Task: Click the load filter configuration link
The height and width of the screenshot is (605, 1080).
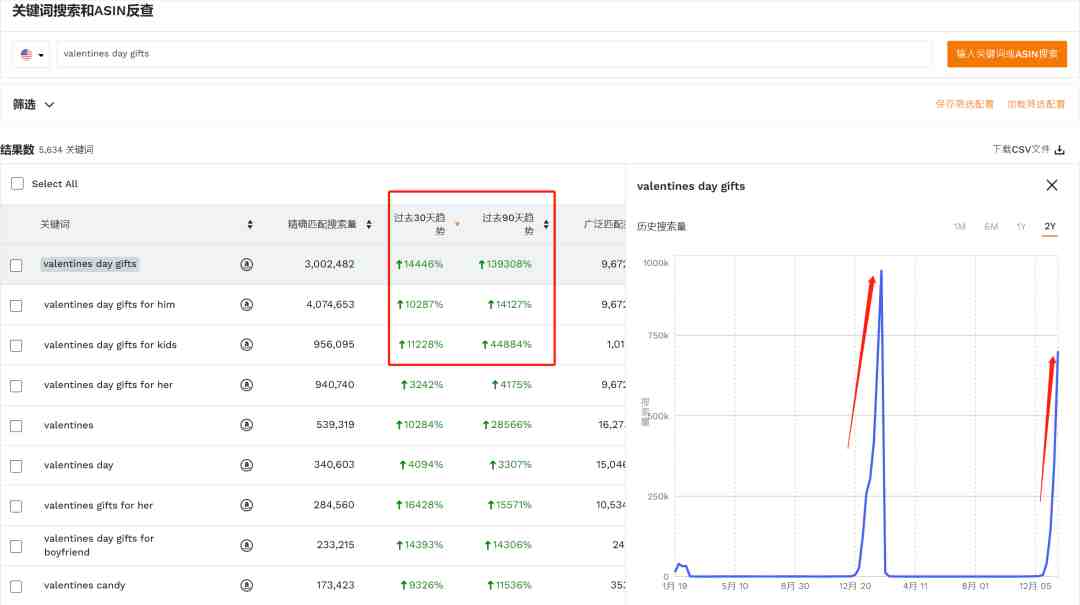Action: 1036,104
